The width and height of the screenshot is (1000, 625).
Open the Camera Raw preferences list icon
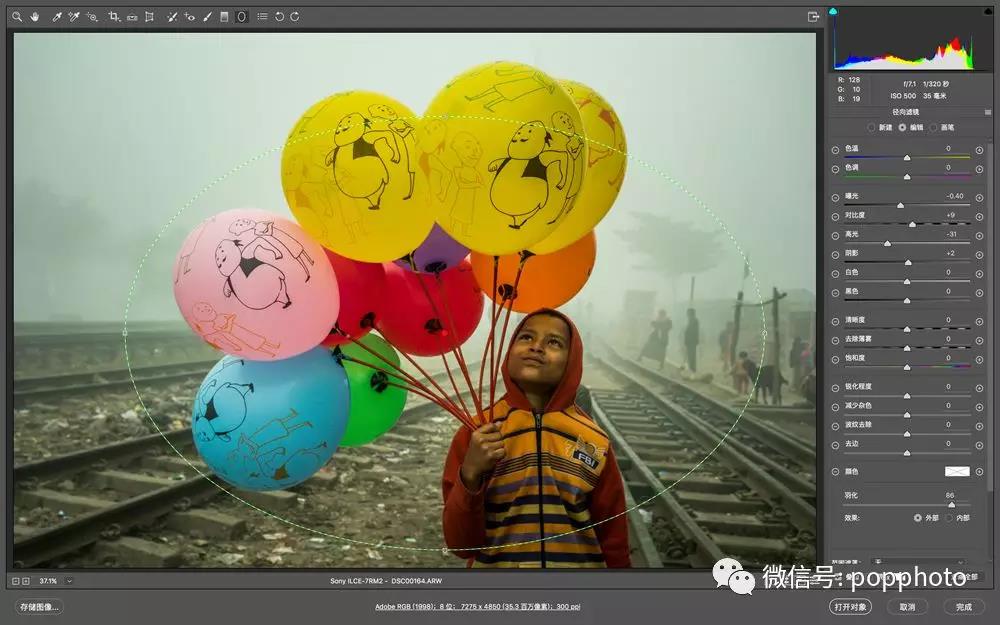click(262, 17)
